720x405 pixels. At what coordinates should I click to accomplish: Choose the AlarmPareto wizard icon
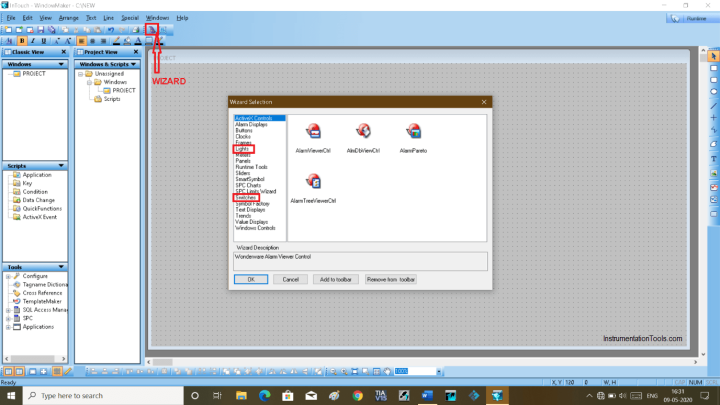412,132
